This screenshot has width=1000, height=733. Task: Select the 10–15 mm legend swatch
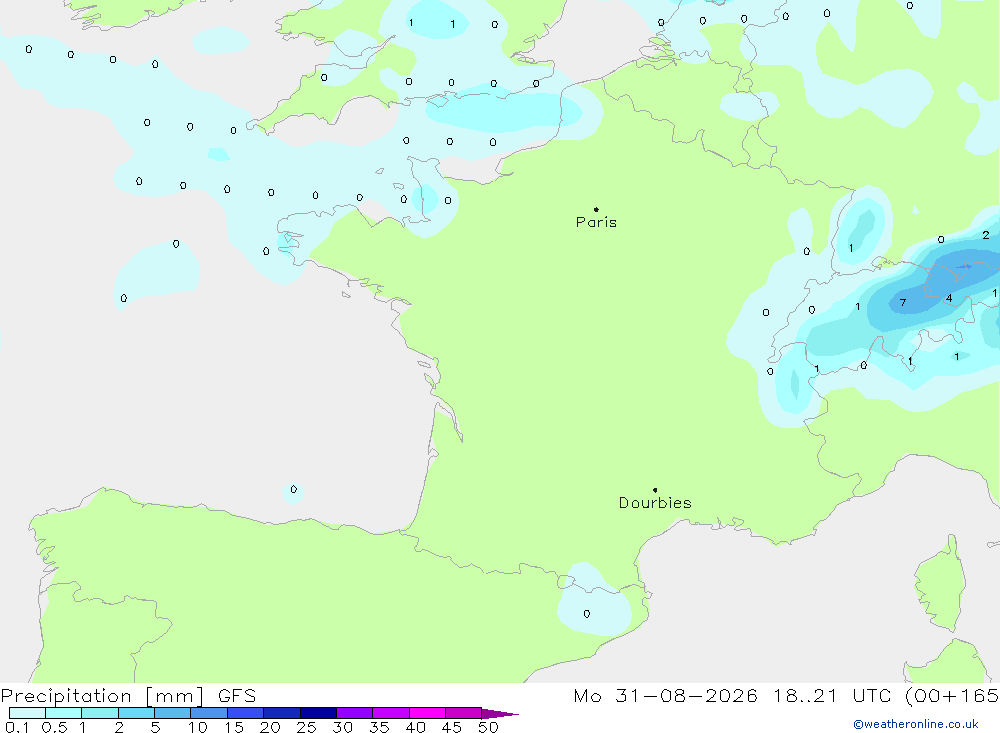(209, 713)
